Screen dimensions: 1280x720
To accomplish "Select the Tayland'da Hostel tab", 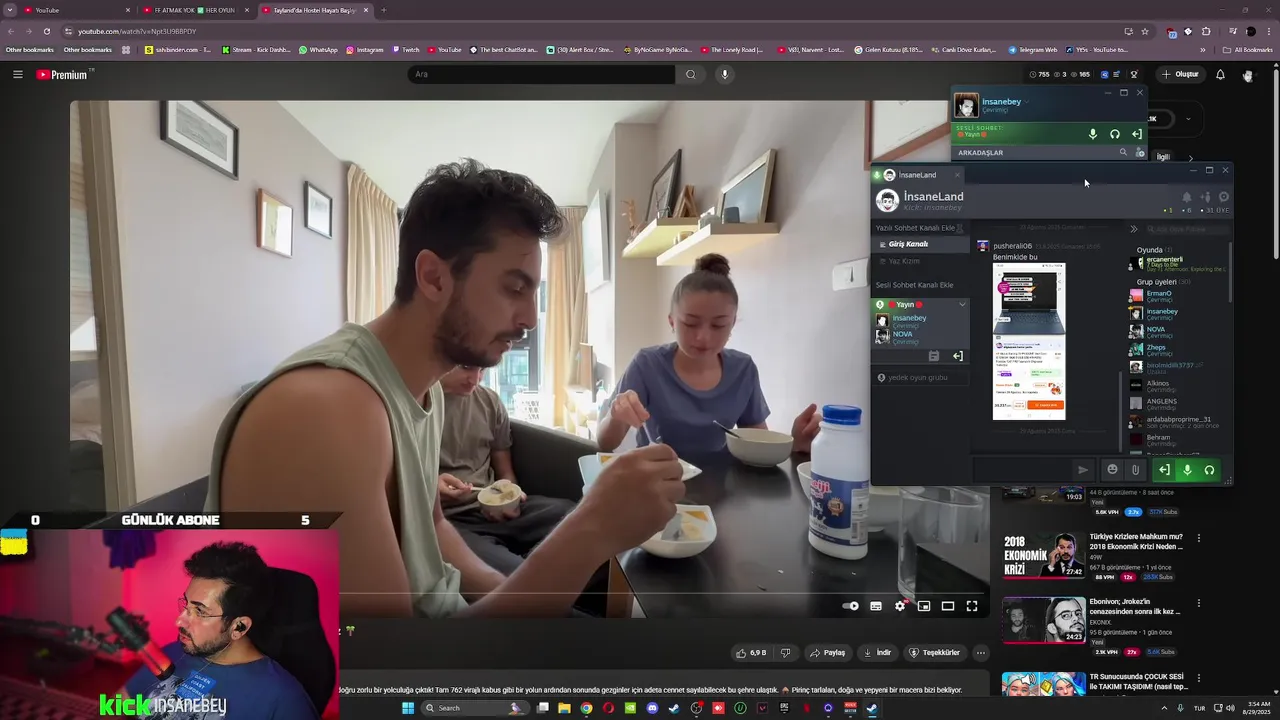I will (314, 10).
